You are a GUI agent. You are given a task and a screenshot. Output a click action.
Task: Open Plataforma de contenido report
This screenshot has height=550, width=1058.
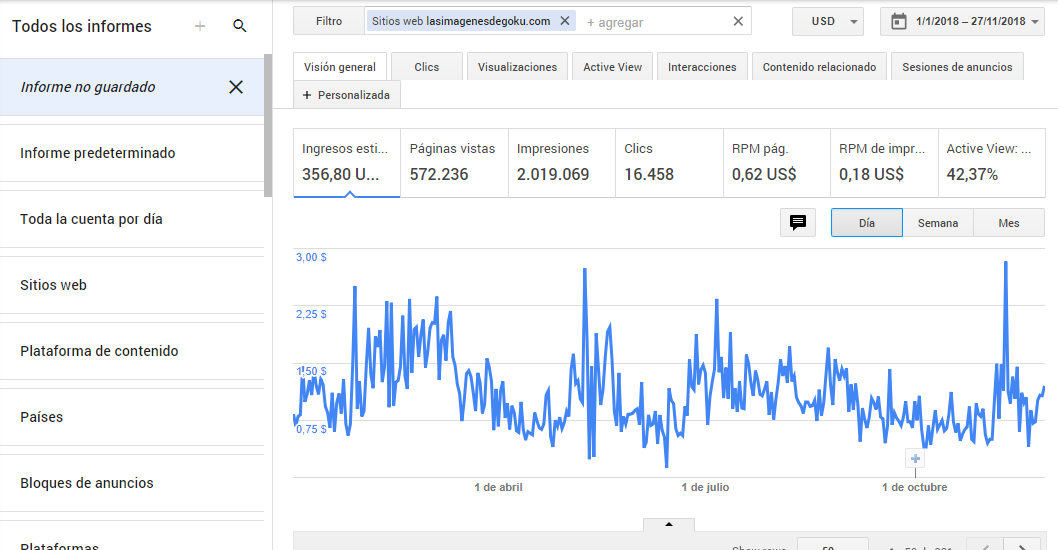132,351
